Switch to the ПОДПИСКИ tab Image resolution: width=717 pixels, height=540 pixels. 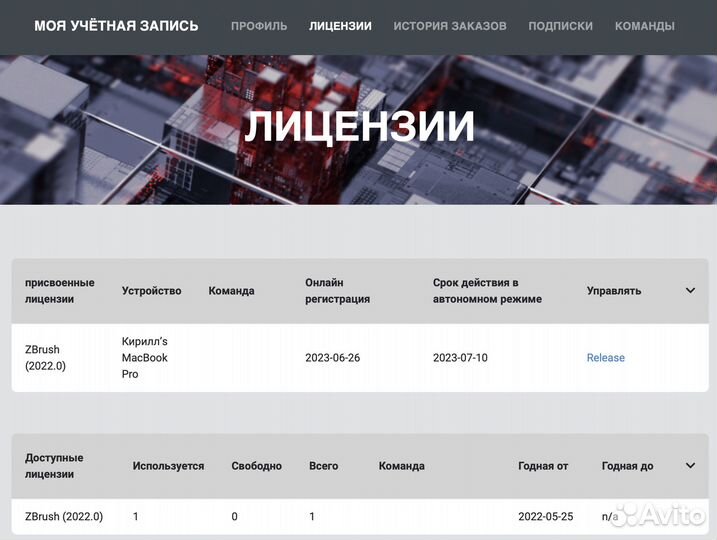coord(560,26)
